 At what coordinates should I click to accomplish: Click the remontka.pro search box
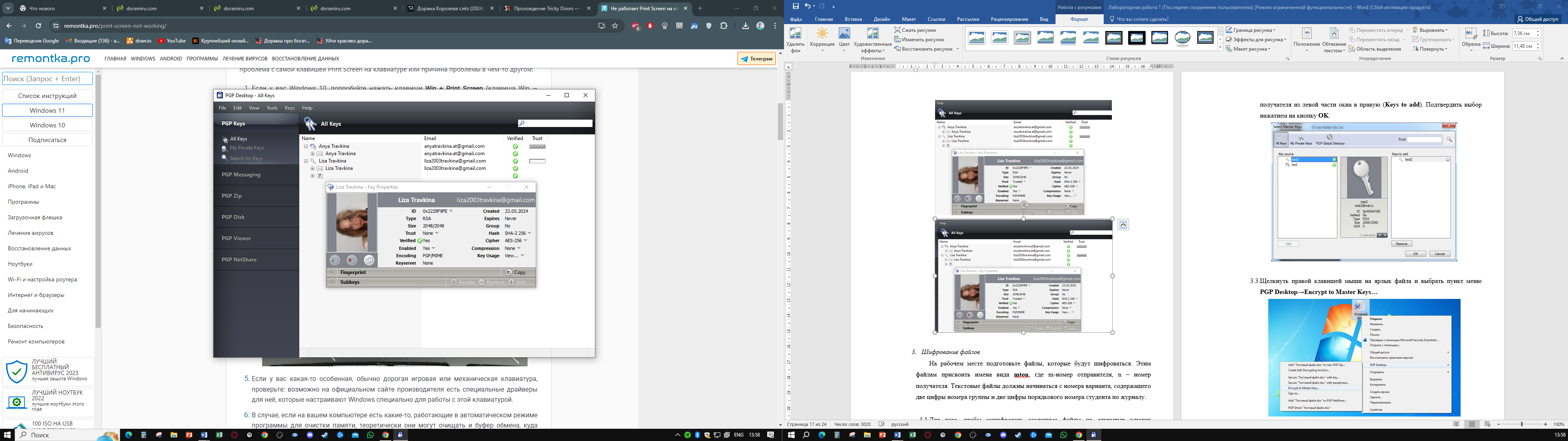pyautogui.click(x=47, y=78)
